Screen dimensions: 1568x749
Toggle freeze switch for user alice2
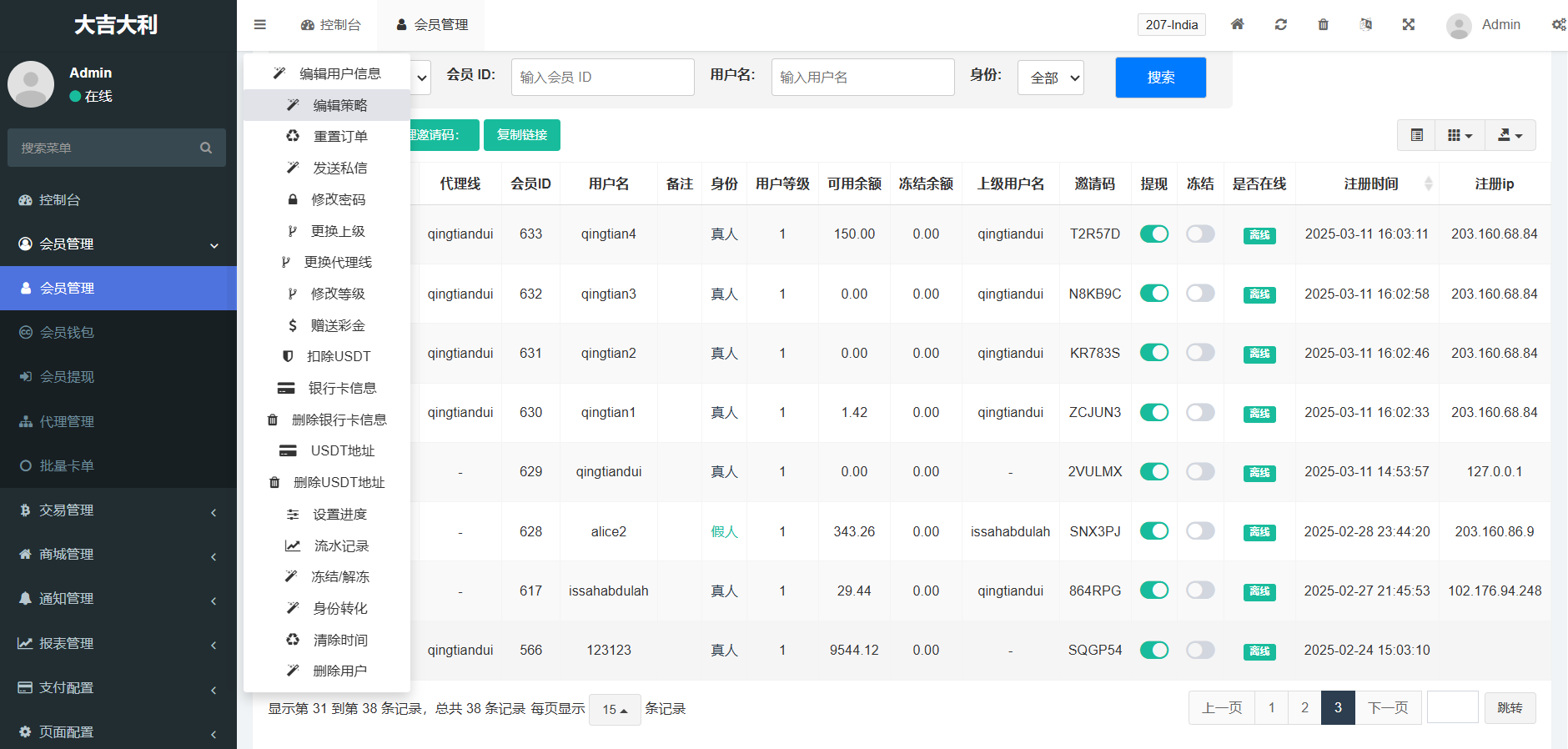pos(1200,531)
